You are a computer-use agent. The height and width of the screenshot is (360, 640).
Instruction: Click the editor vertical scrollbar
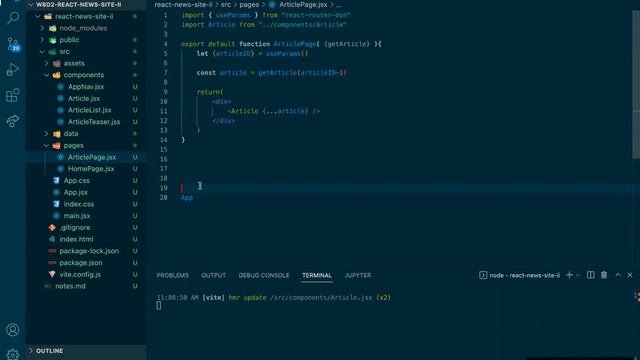(636, 84)
